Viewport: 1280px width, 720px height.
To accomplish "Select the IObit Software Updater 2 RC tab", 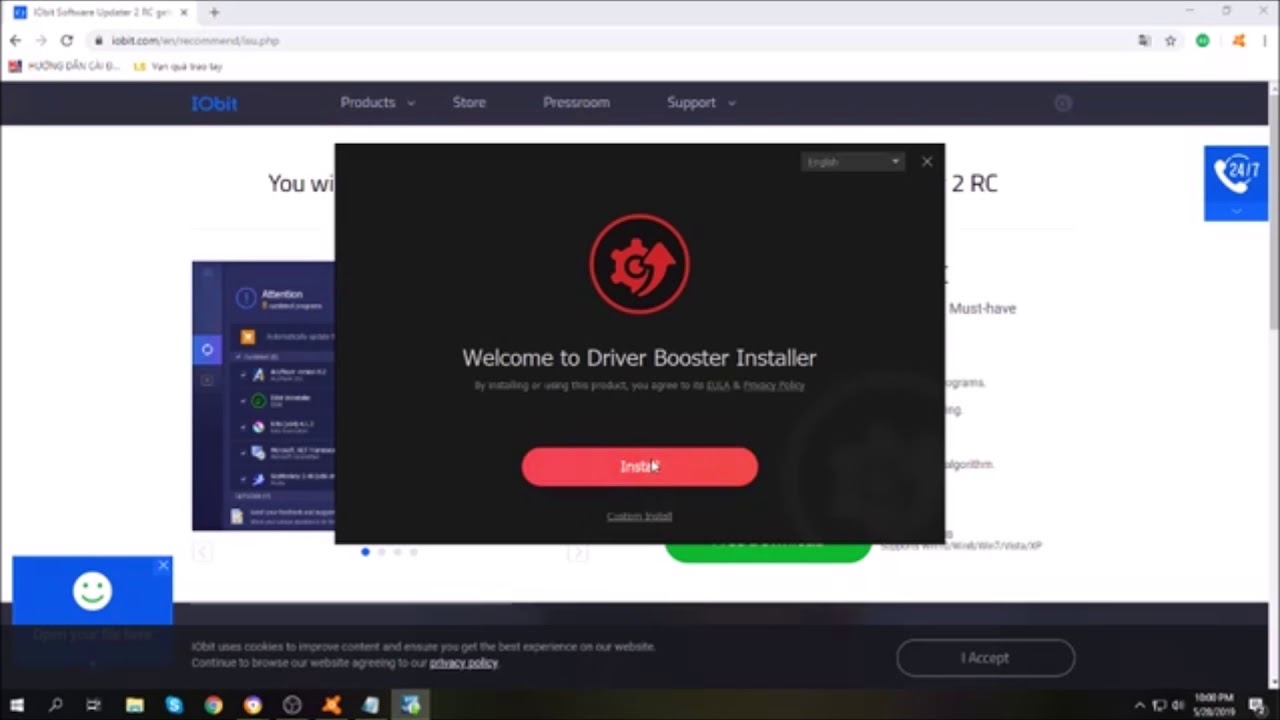I will click(102, 13).
